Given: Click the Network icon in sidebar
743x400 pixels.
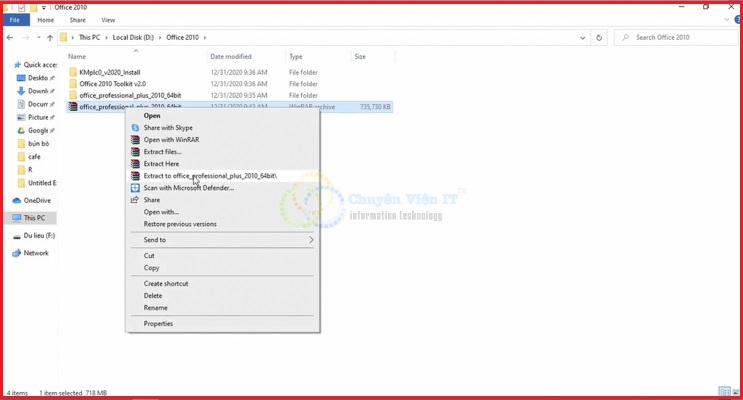Looking at the screenshot, I should 17,253.
